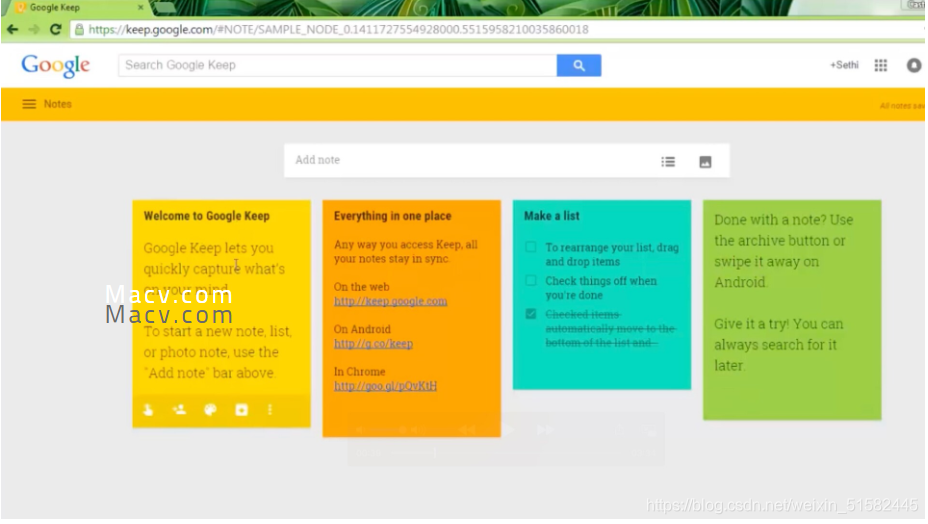Click 'Any way you access Keep' paragraph

click(405, 252)
